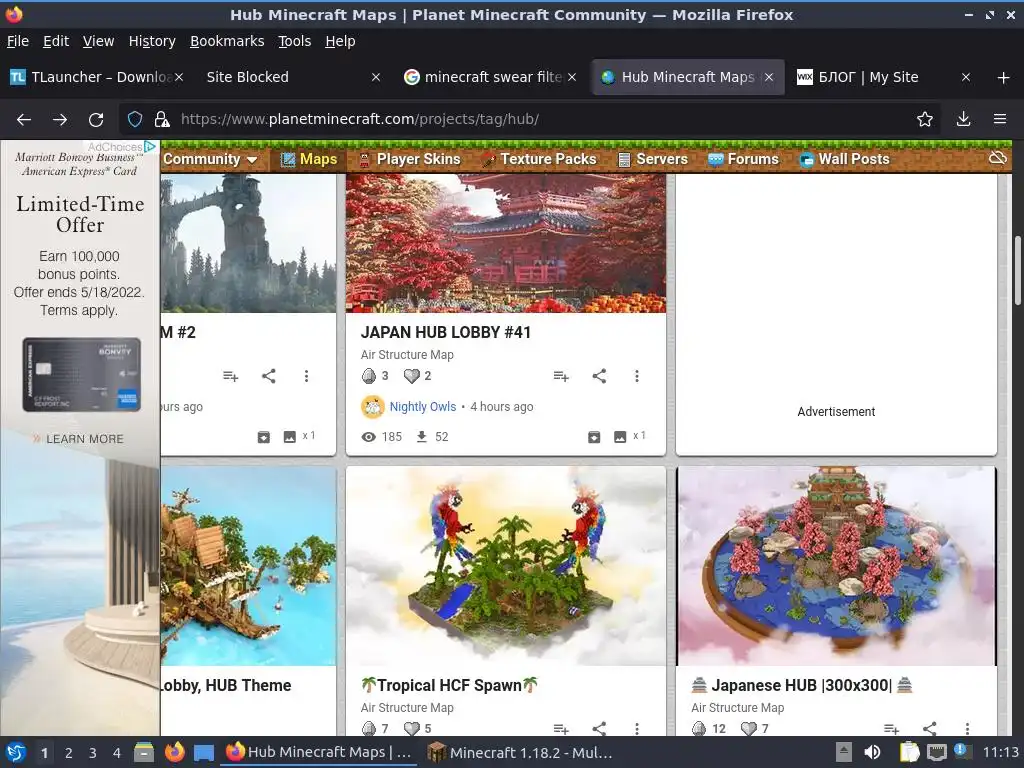This screenshot has width=1024, height=768.
Task: Favorite JAPAN HUB LOBBY #41 with the heart
Action: (411, 376)
